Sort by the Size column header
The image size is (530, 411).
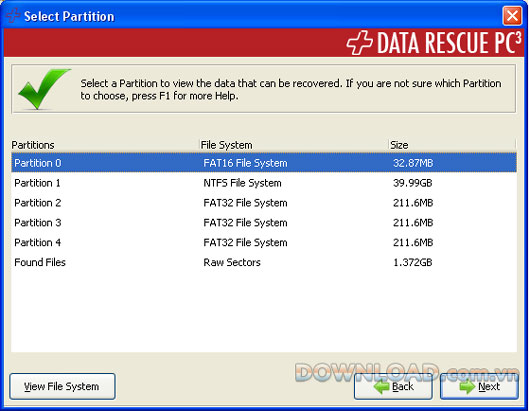point(452,145)
